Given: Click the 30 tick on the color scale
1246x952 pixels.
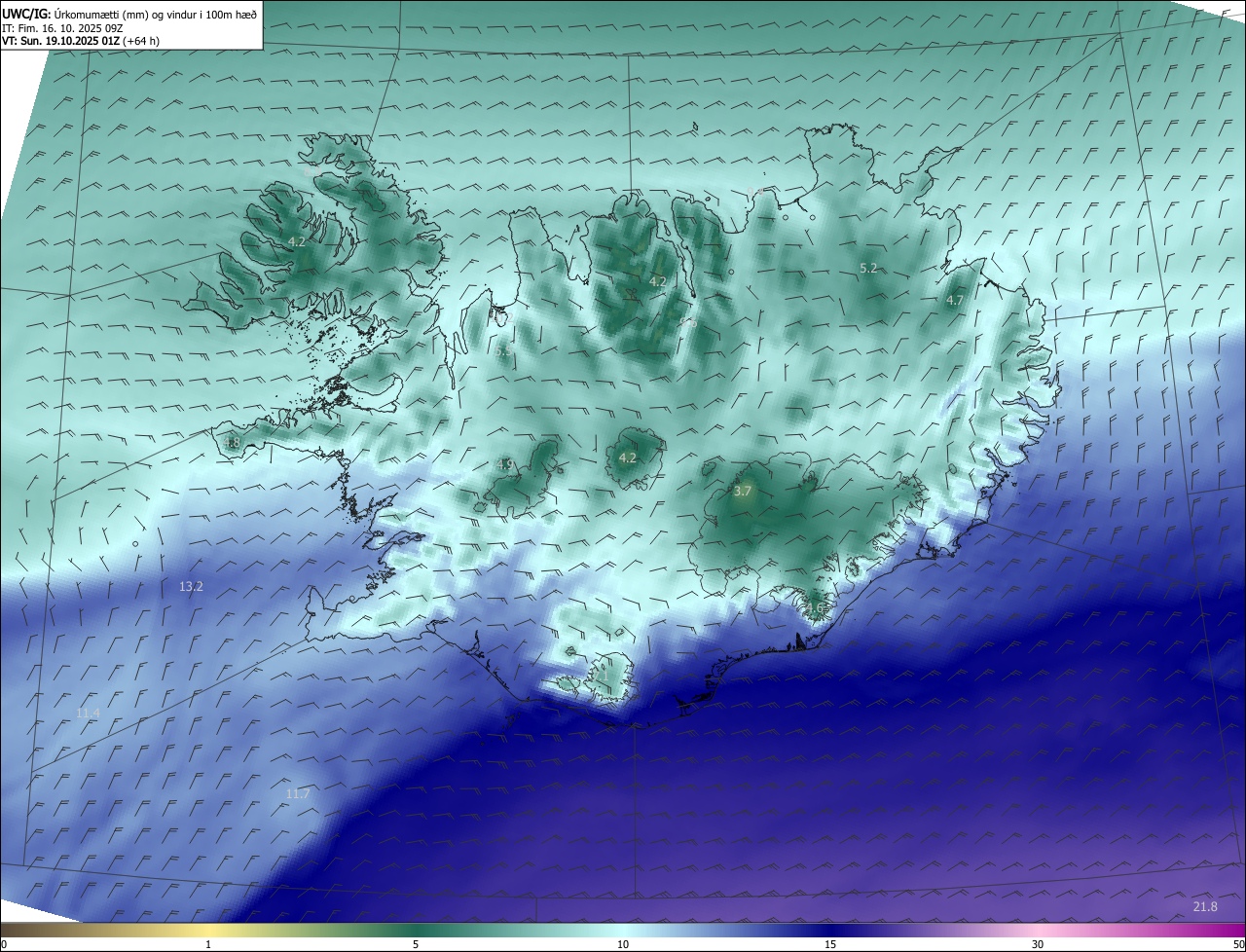Looking at the screenshot, I should click(x=1038, y=944).
